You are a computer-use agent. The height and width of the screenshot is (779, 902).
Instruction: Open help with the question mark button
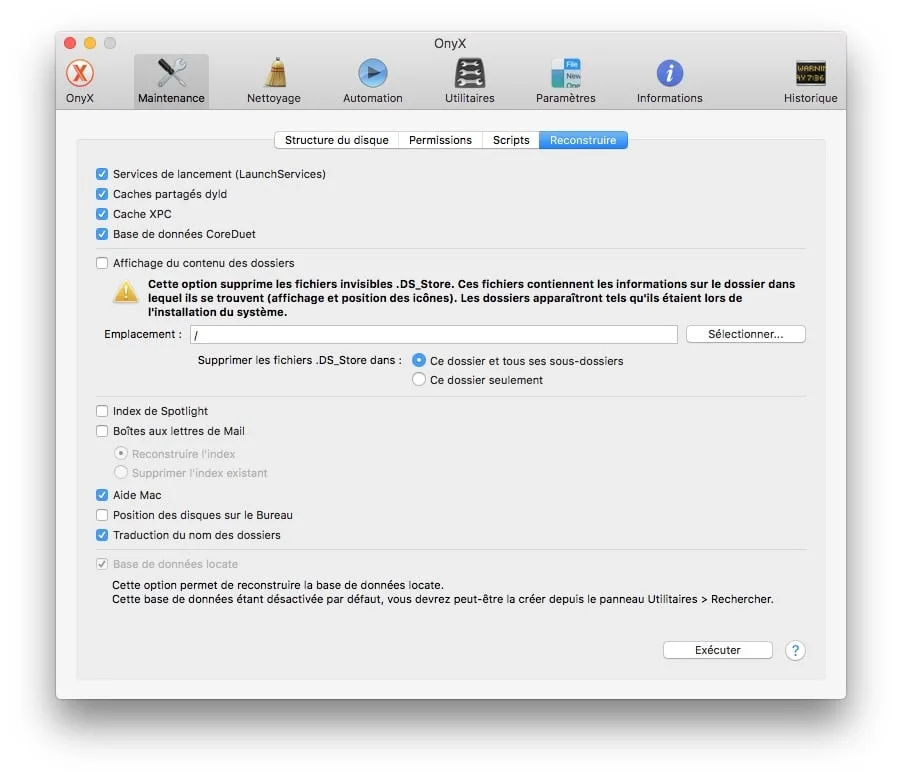pos(795,651)
